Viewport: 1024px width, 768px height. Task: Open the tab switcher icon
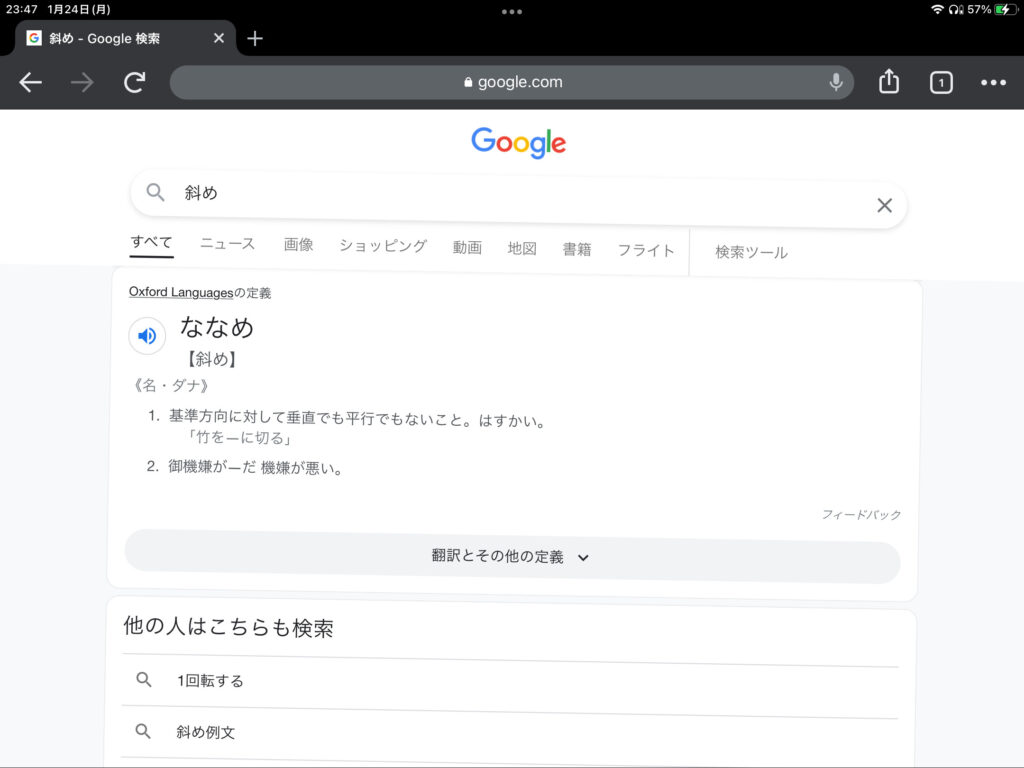(941, 83)
